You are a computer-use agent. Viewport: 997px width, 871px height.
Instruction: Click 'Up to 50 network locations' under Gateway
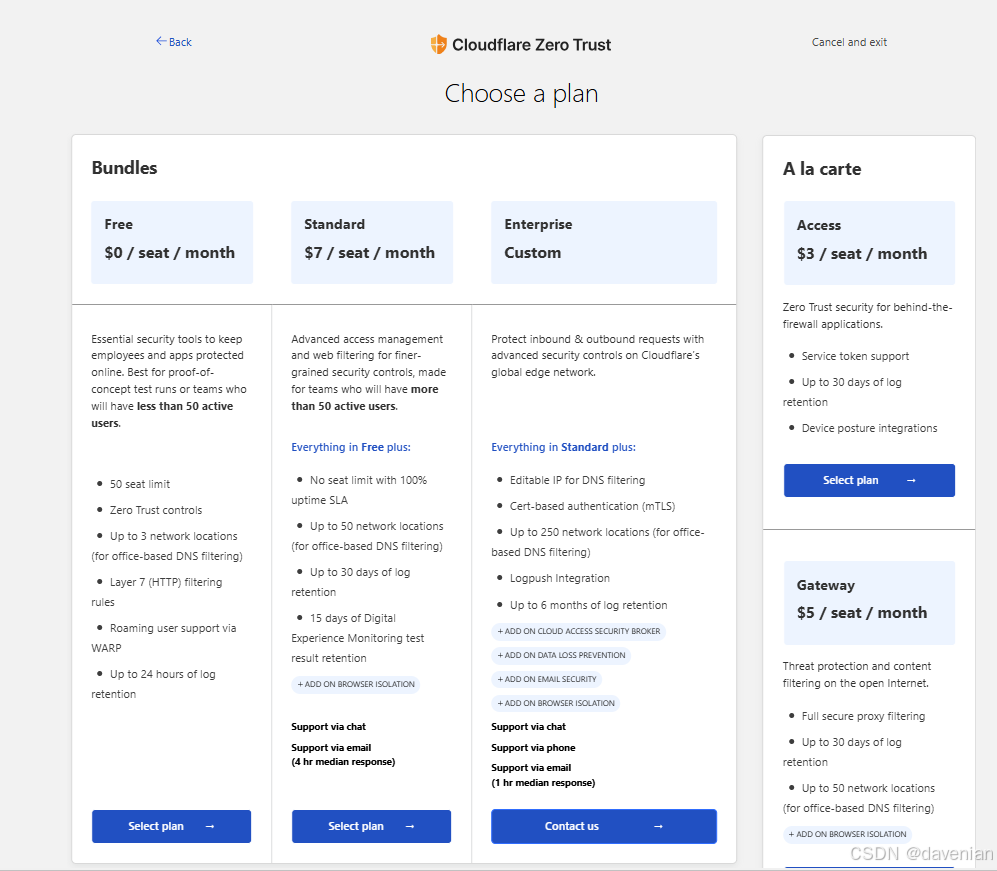(869, 788)
